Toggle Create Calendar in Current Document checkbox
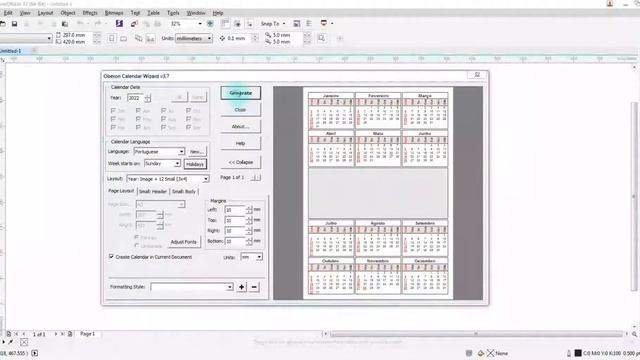Viewport: 640px width, 360px height. point(111,256)
